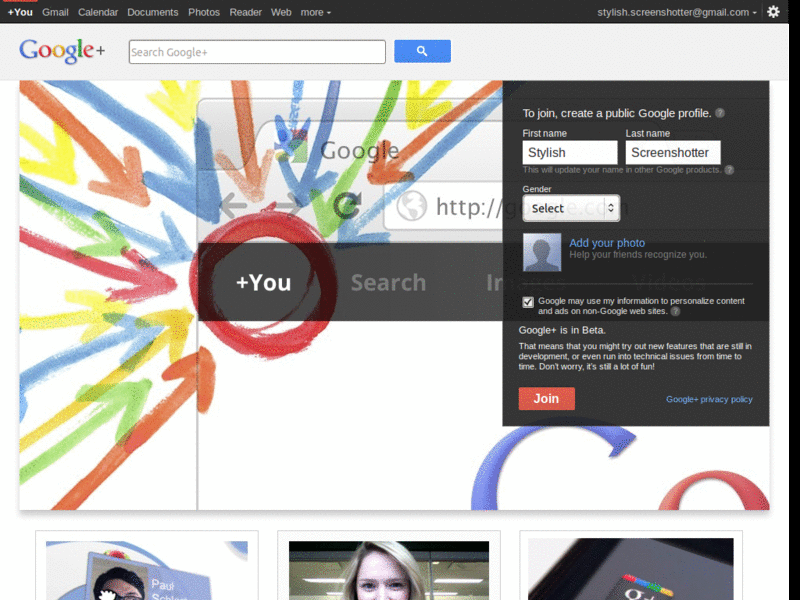Uncheck personalize content and ads checkbox
800x600 pixels.
(528, 302)
